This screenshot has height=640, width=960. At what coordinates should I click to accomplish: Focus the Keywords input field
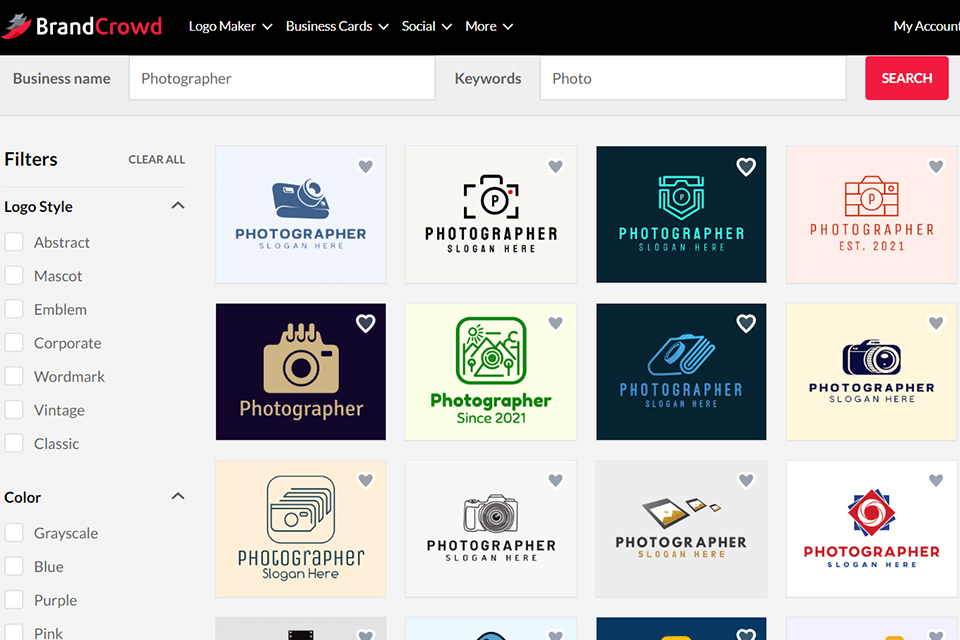coord(693,78)
